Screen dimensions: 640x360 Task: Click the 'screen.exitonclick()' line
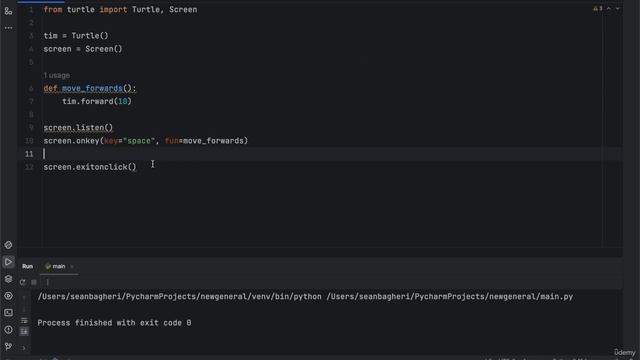point(90,167)
